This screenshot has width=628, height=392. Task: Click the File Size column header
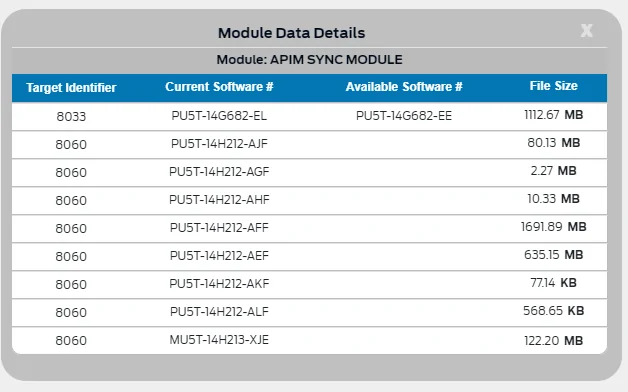point(554,86)
